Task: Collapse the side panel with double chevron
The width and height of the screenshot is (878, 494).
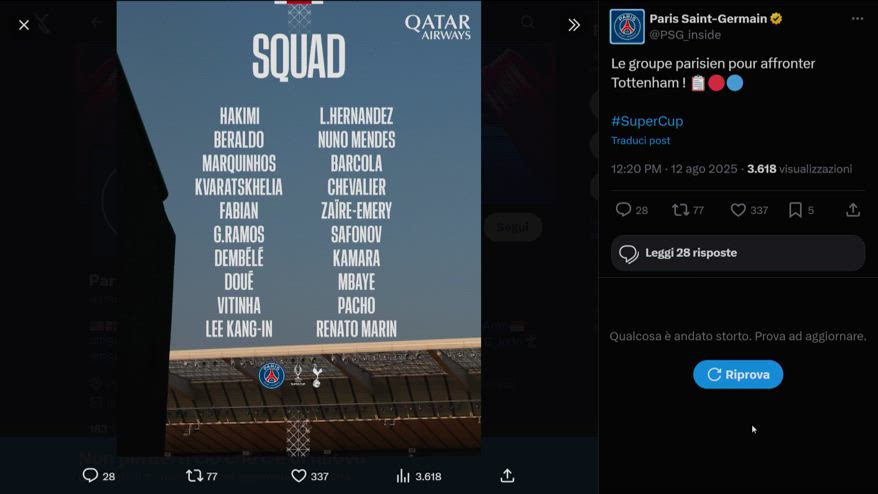Action: click(x=574, y=25)
